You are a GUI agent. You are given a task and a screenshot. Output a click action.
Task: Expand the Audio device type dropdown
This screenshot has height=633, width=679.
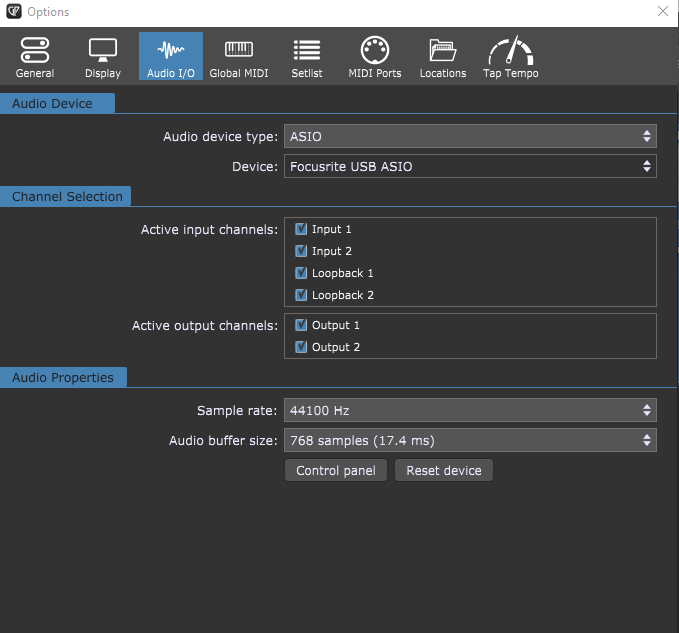tap(470, 136)
